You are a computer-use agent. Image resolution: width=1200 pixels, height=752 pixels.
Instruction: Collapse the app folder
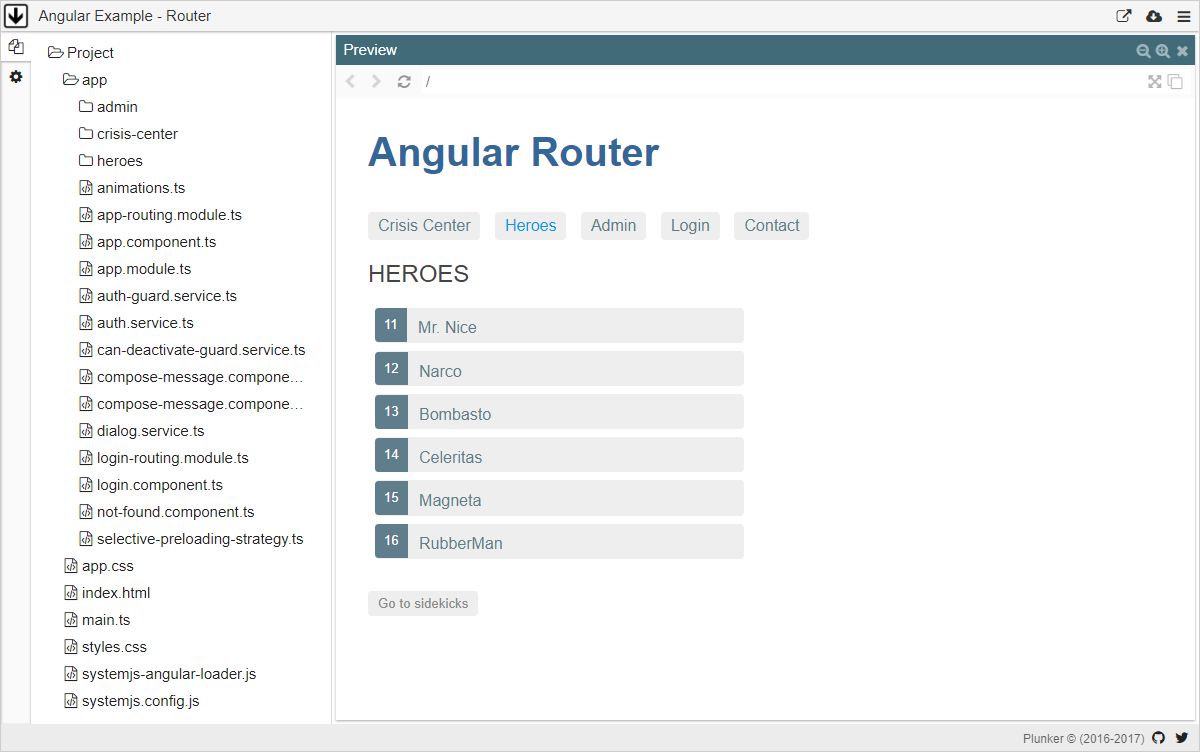pyautogui.click(x=85, y=79)
